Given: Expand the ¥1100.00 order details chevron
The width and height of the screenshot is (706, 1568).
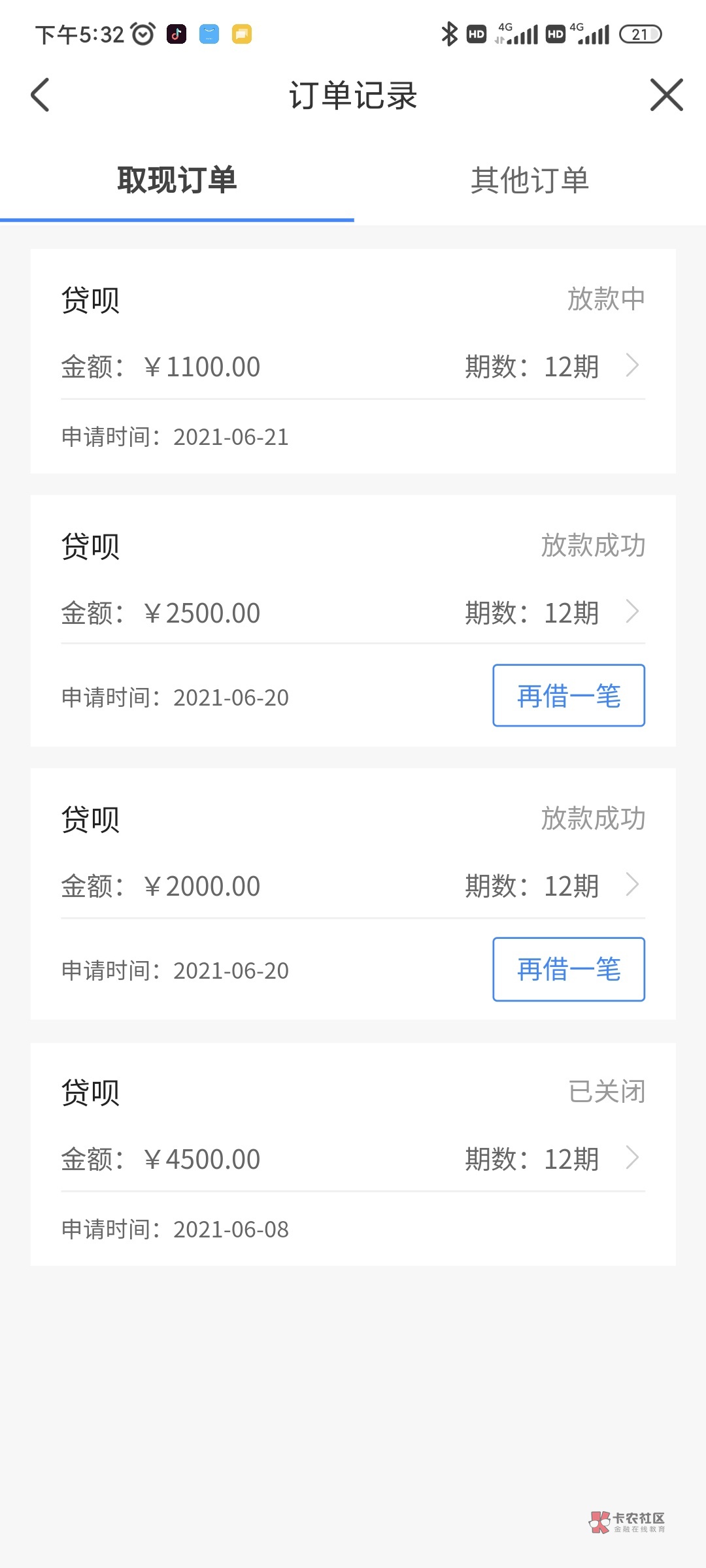Looking at the screenshot, I should coord(632,366).
